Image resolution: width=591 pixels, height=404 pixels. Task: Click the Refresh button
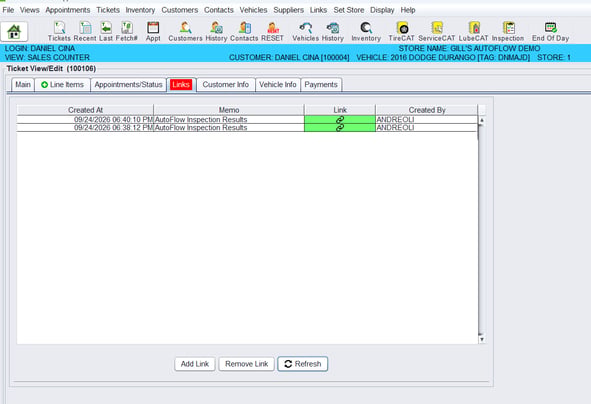point(303,364)
